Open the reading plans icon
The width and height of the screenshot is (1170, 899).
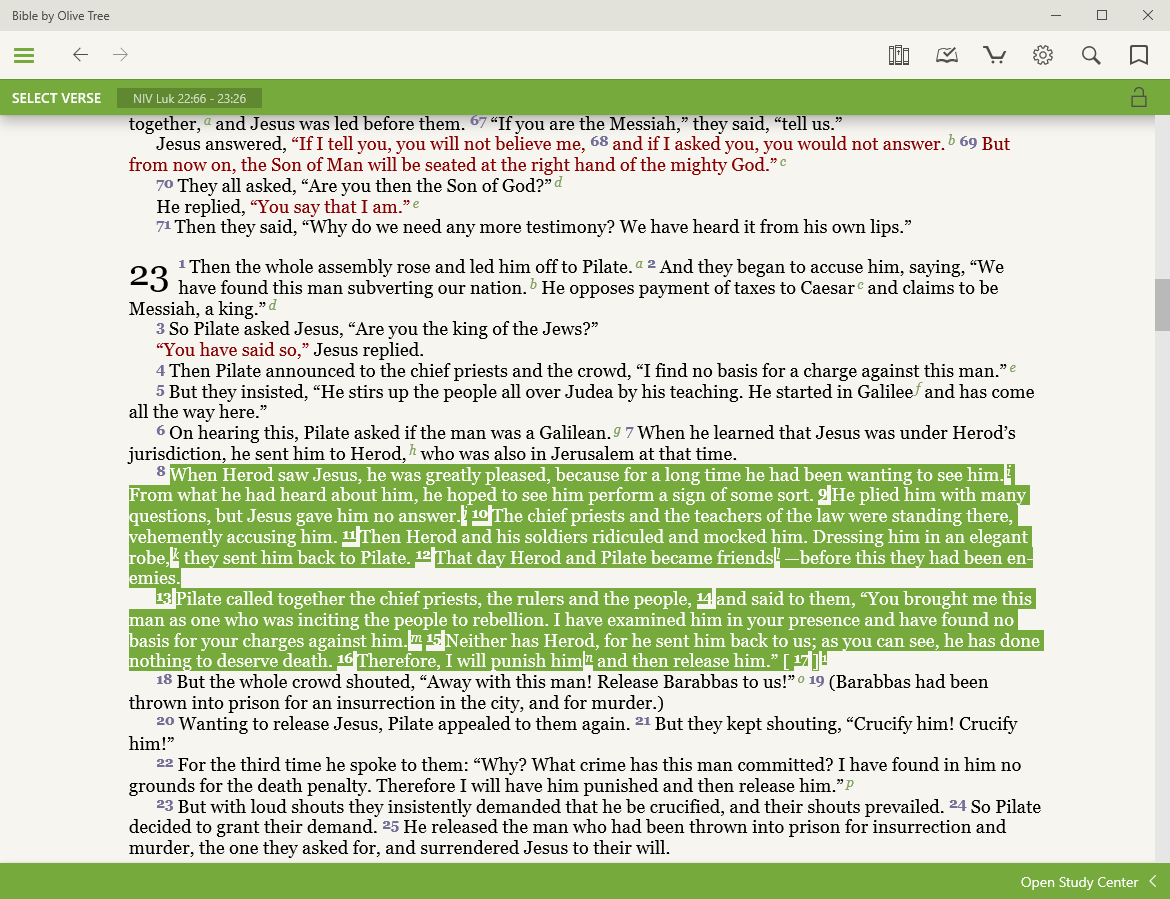(x=946, y=55)
